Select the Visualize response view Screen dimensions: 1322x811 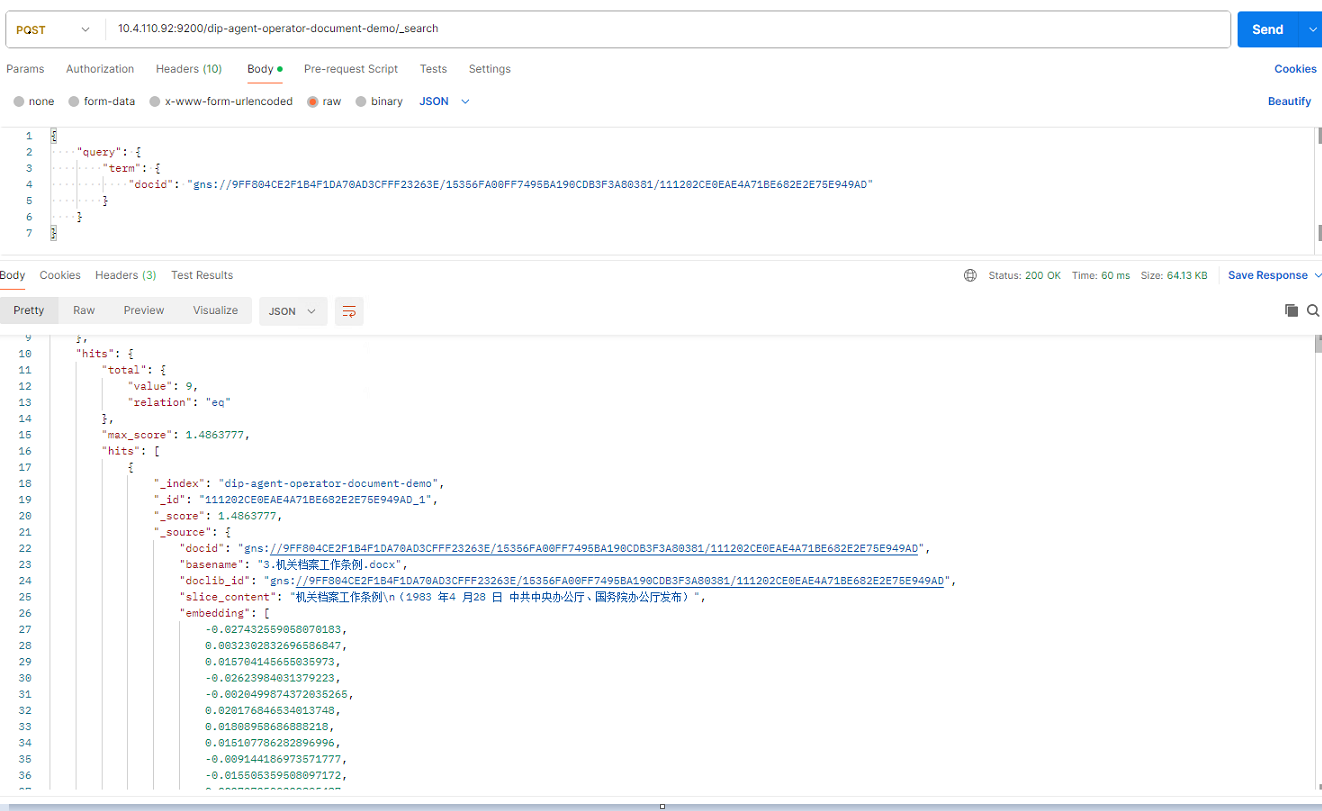[x=215, y=311]
